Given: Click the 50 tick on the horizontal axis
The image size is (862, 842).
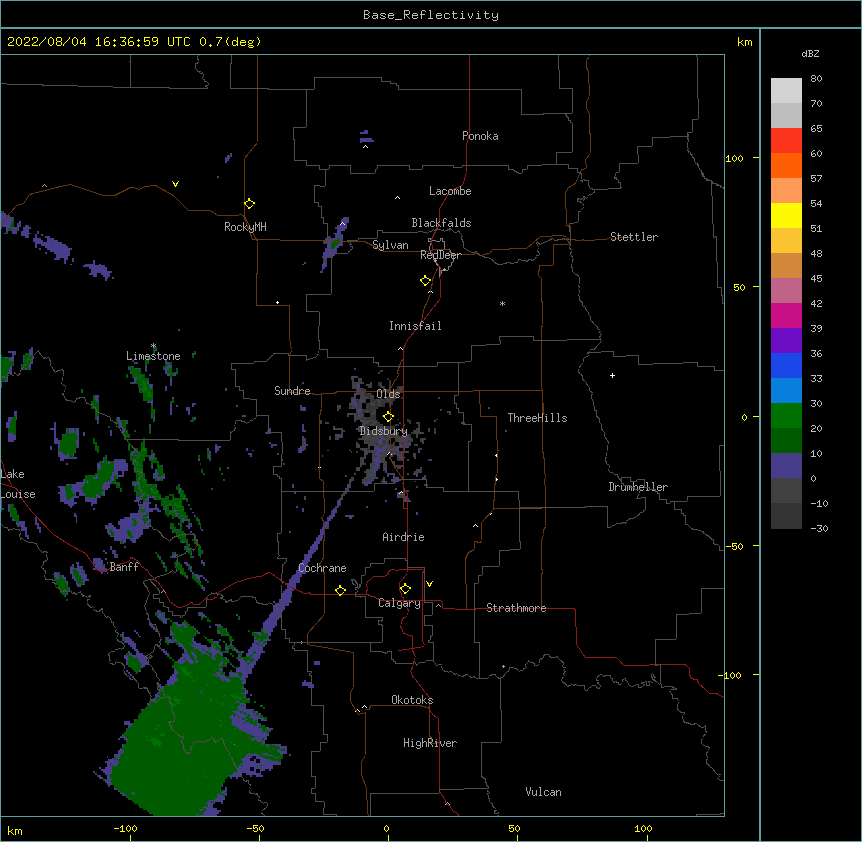Looking at the screenshot, I should (514, 828).
